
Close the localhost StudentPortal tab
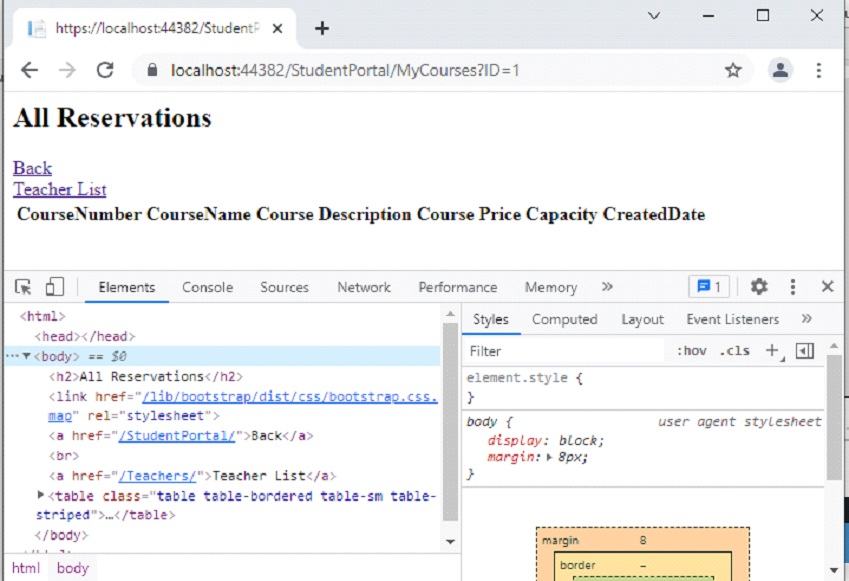point(277,28)
